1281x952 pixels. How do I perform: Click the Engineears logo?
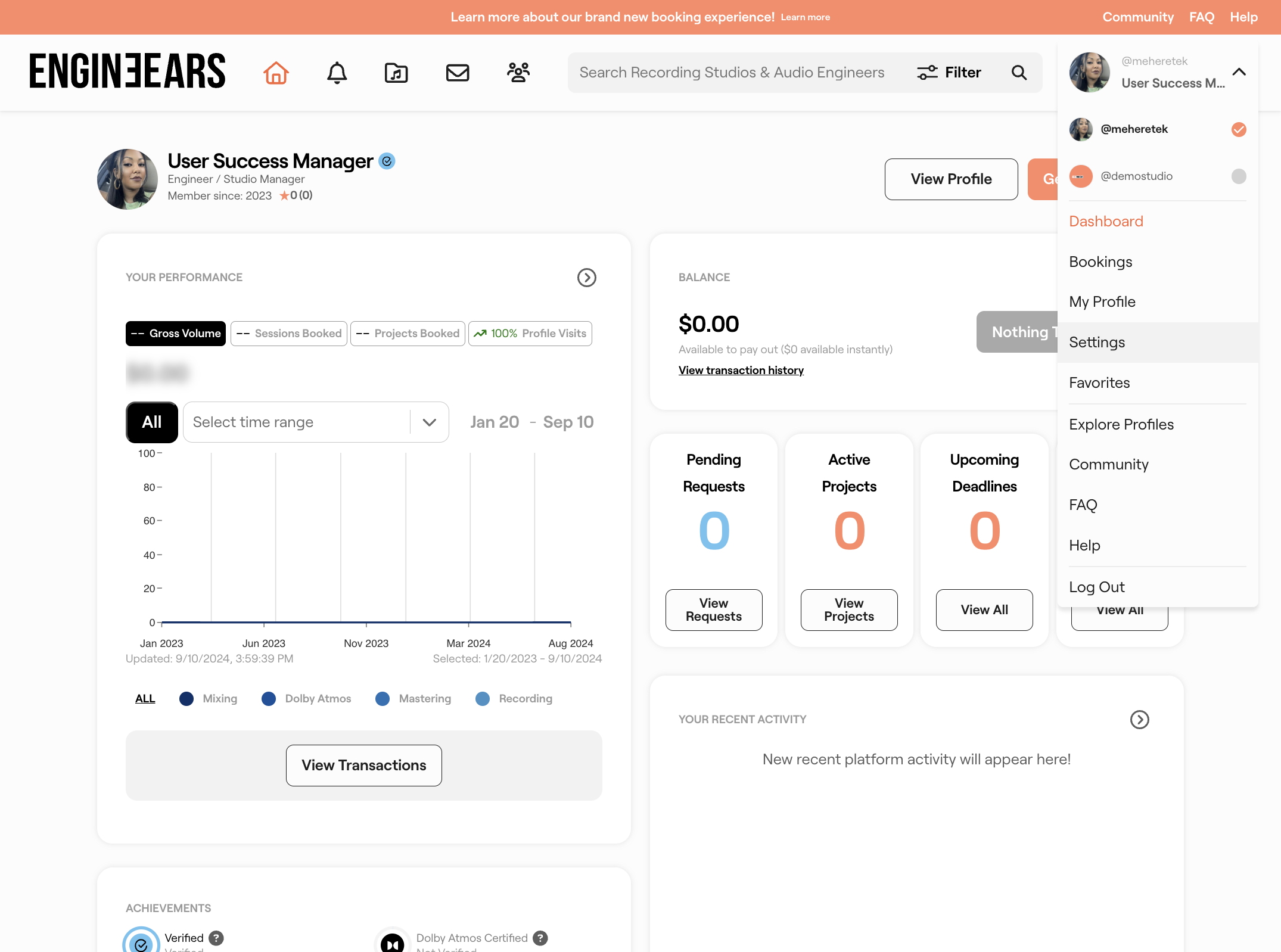click(128, 71)
